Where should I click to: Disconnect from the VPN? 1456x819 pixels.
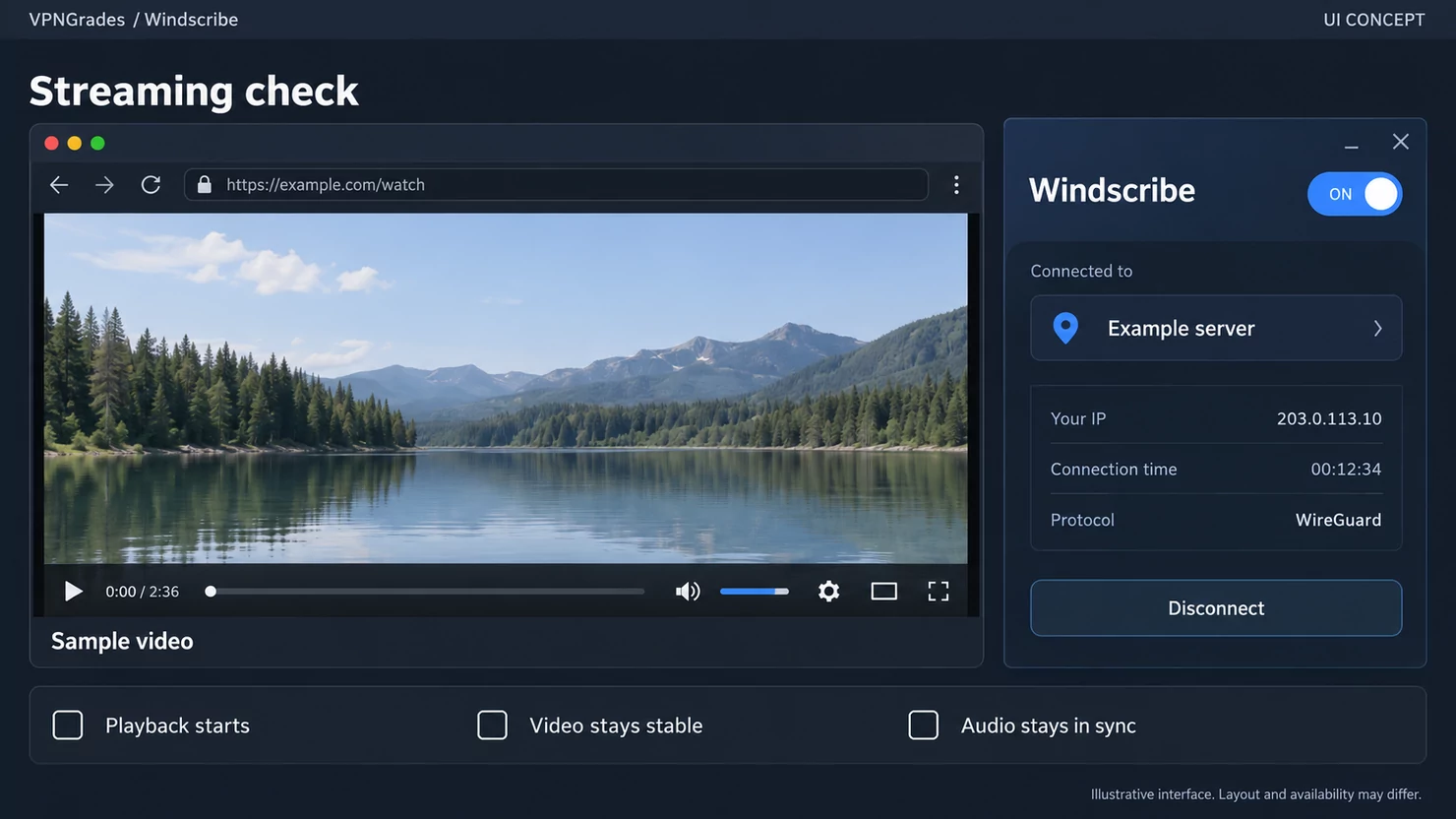pyautogui.click(x=1216, y=608)
